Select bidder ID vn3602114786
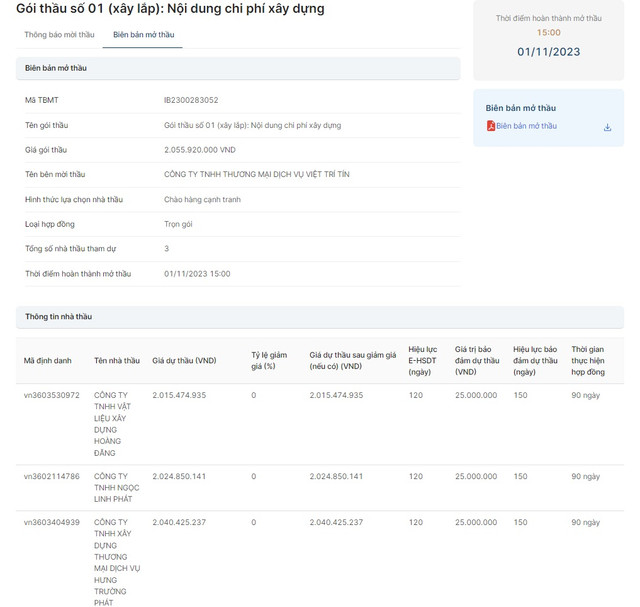Screen dimensions: 640x607 point(52,476)
